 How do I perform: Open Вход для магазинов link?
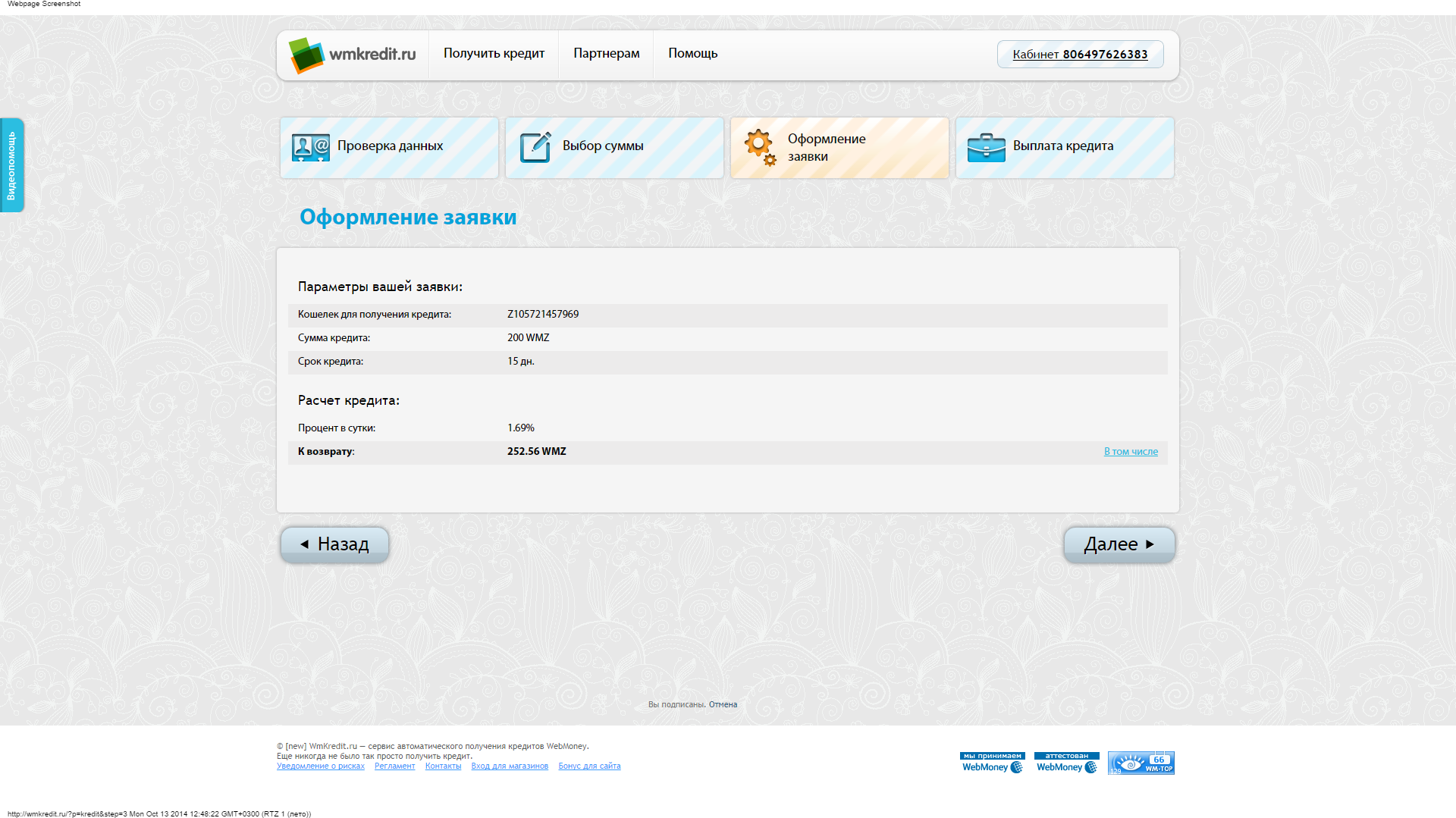point(510,766)
